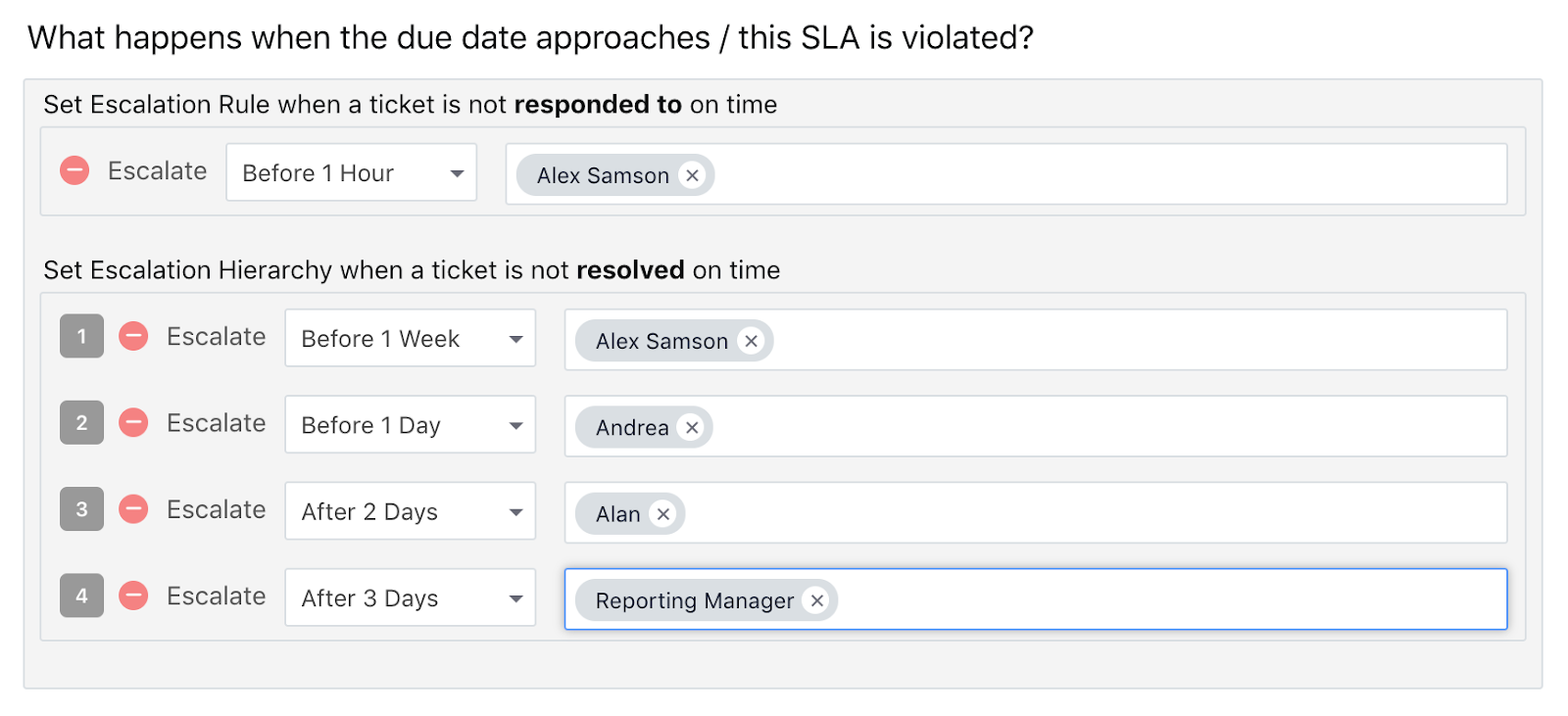The width and height of the screenshot is (1568, 716).
Task: Remove Reporting Manager tag from level 4
Action: (x=817, y=600)
